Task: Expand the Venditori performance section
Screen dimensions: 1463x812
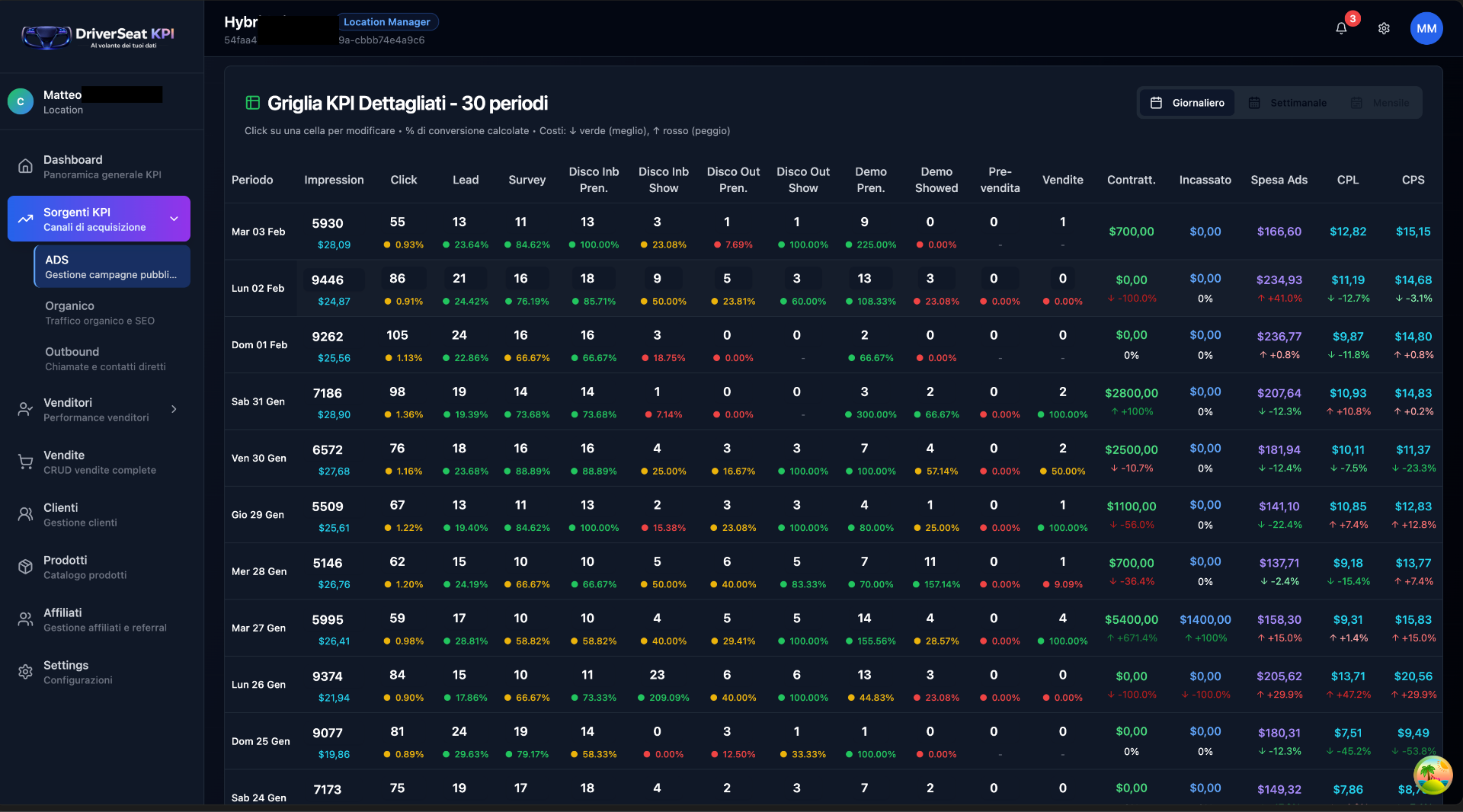Action: click(174, 410)
